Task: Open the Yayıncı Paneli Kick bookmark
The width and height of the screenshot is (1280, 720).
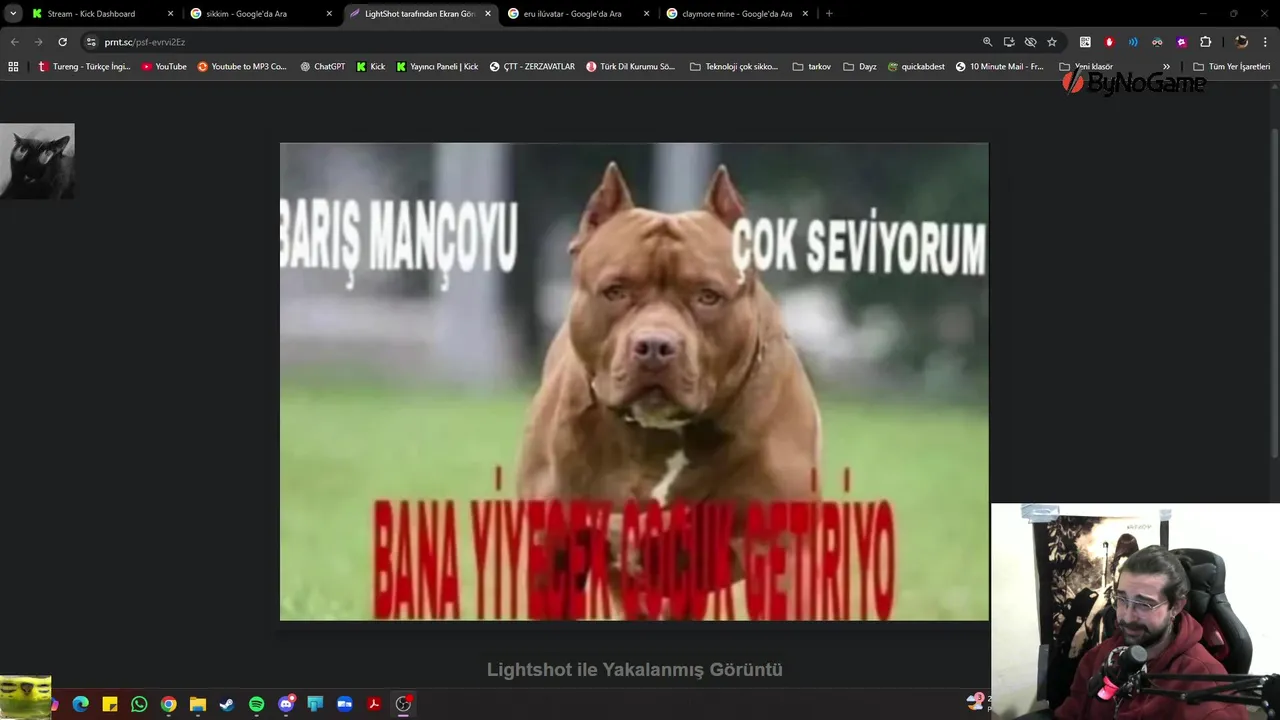Action: [x=437, y=67]
